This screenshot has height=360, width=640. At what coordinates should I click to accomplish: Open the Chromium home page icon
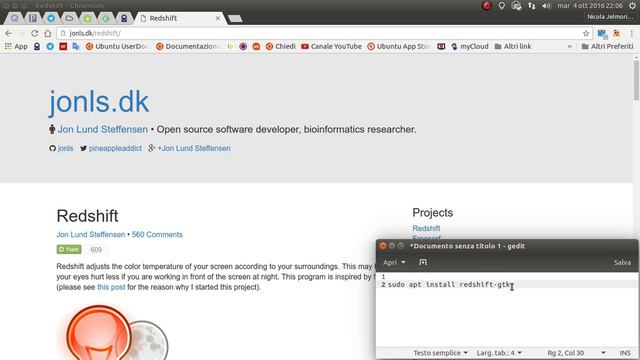pyautogui.click(x=48, y=33)
